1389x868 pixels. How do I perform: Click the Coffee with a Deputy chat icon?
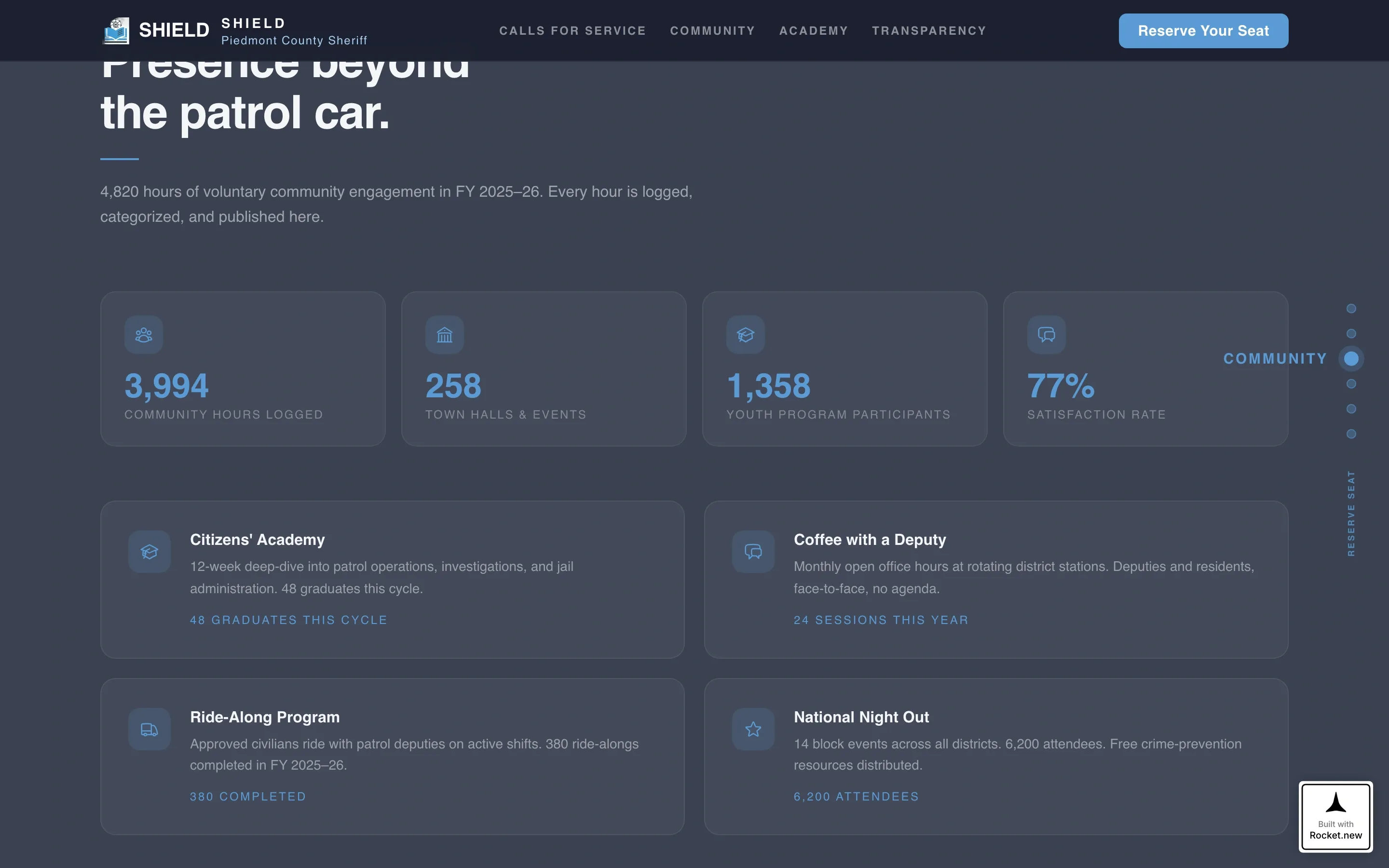[753, 552]
